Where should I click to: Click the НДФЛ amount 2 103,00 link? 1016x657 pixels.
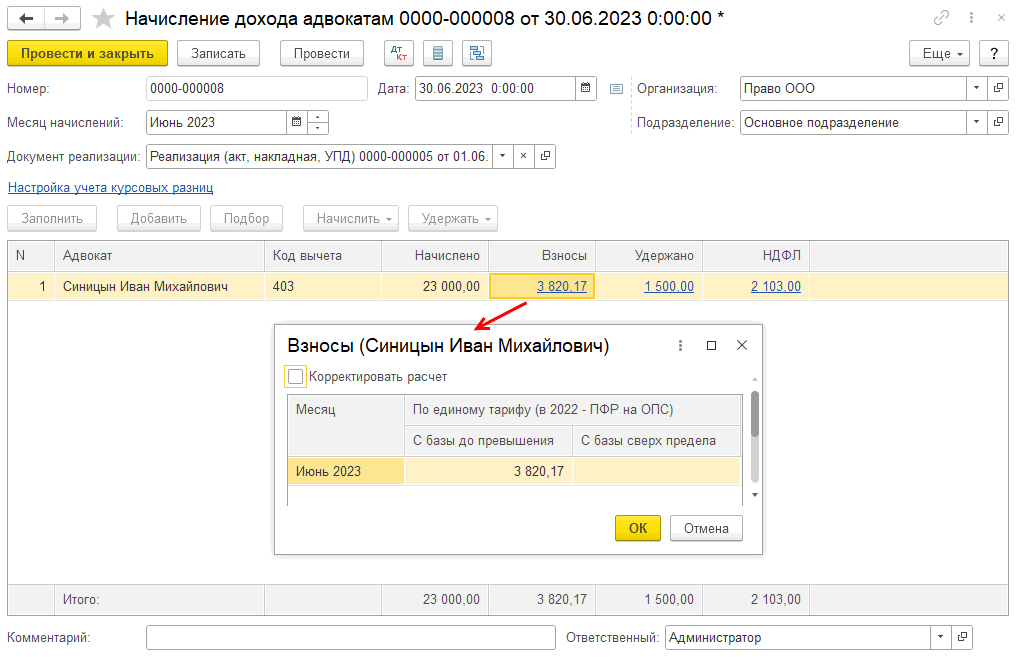776,286
